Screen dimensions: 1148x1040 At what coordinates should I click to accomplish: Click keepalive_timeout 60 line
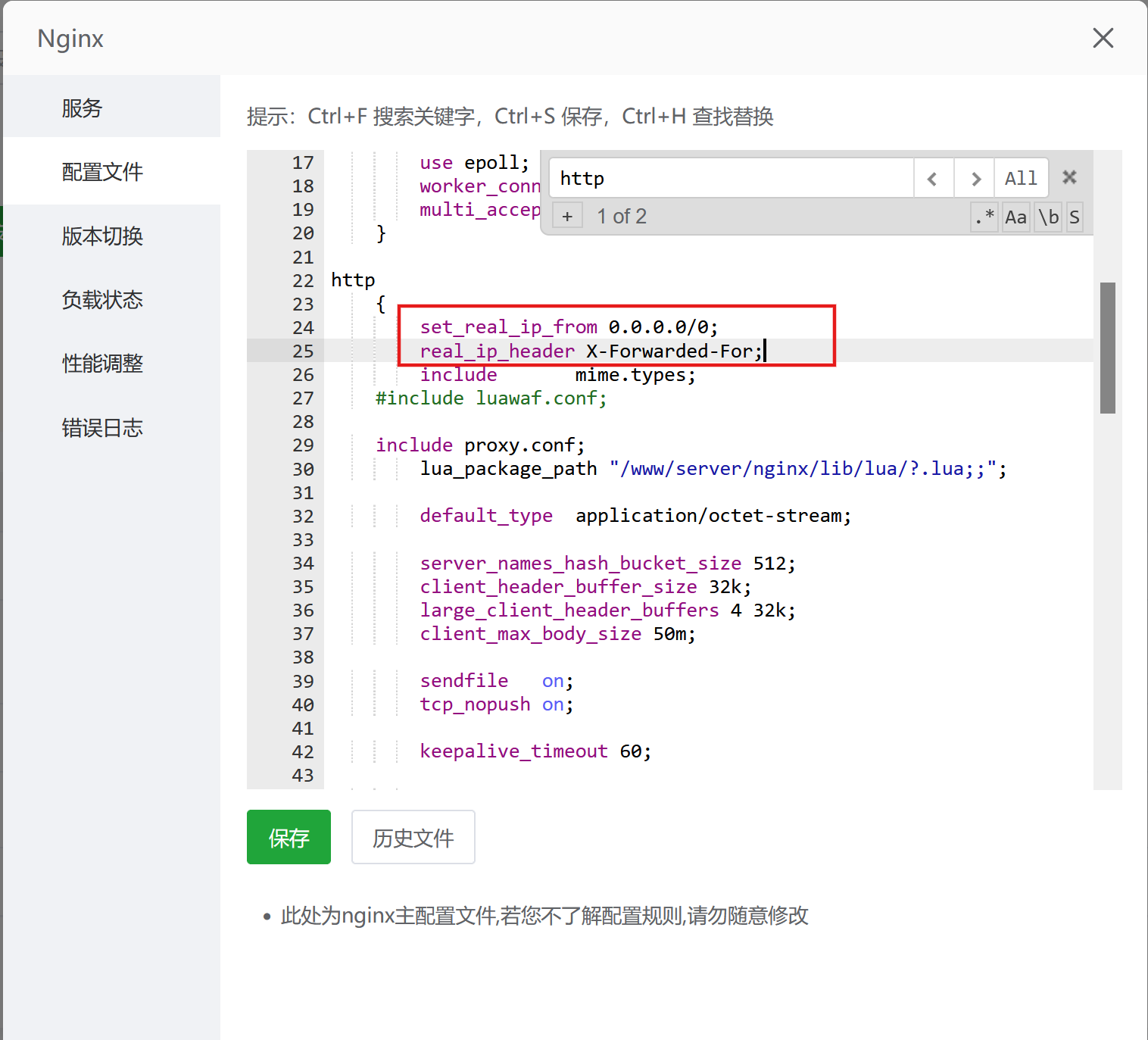point(535,751)
